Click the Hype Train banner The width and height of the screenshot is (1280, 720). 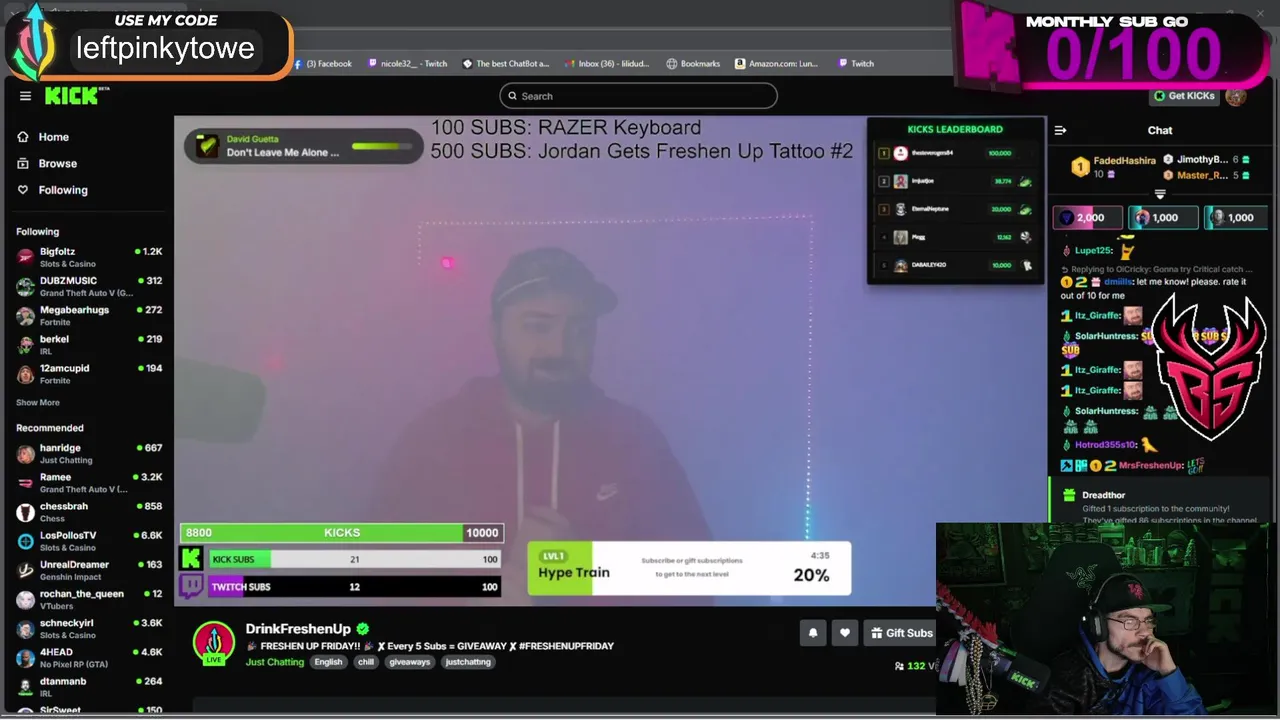pyautogui.click(x=689, y=569)
